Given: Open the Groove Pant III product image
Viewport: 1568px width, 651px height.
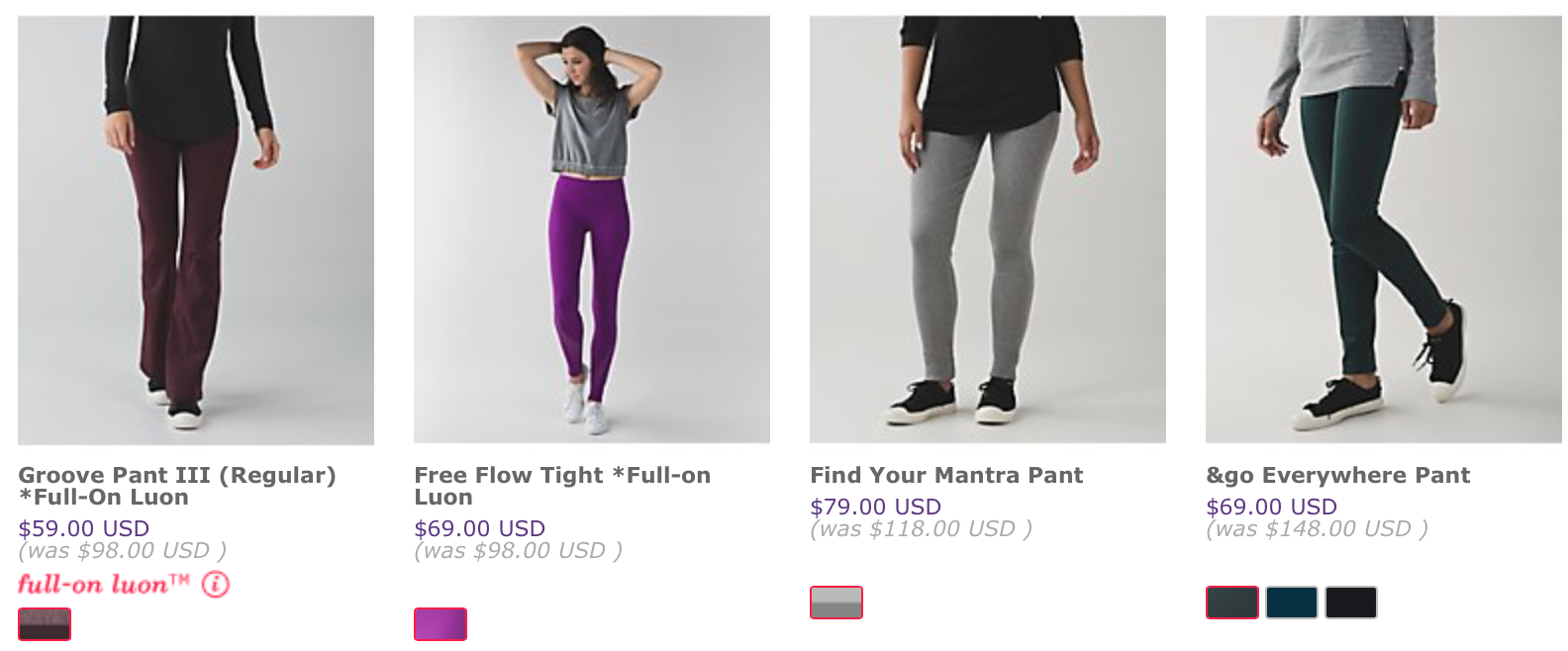Looking at the screenshot, I should [x=196, y=230].
